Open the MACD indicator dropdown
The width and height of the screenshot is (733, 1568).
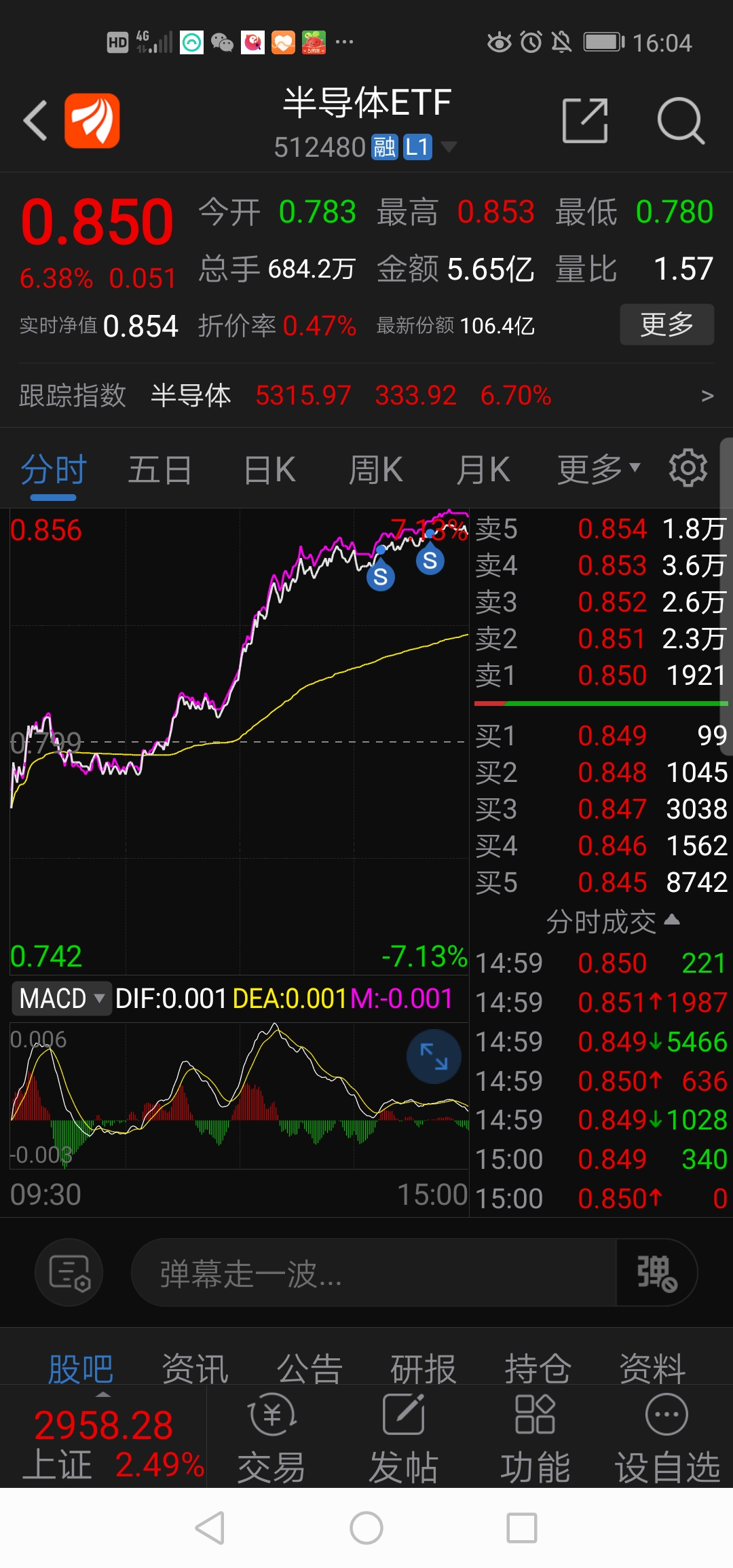pyautogui.click(x=62, y=998)
